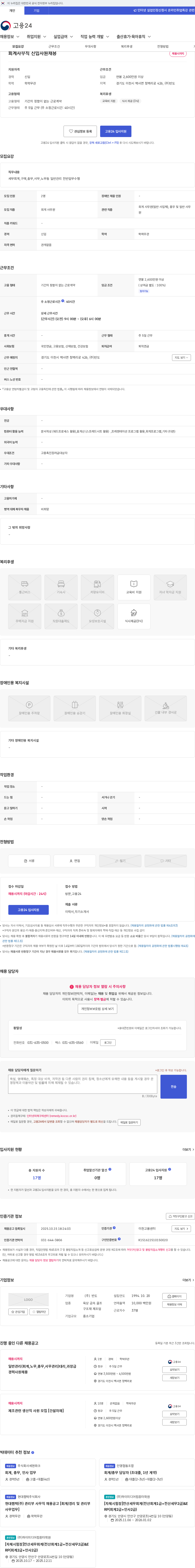Open the 법정기준 badge under 임금 조건
This screenshot has width=195, height=1568.
(x=144, y=291)
